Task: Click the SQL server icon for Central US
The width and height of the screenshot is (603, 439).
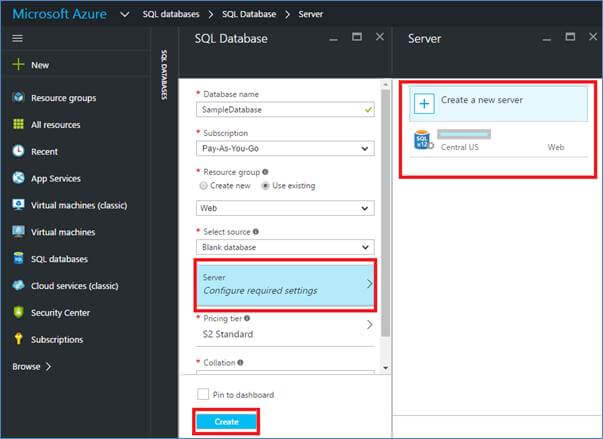Action: click(x=423, y=140)
